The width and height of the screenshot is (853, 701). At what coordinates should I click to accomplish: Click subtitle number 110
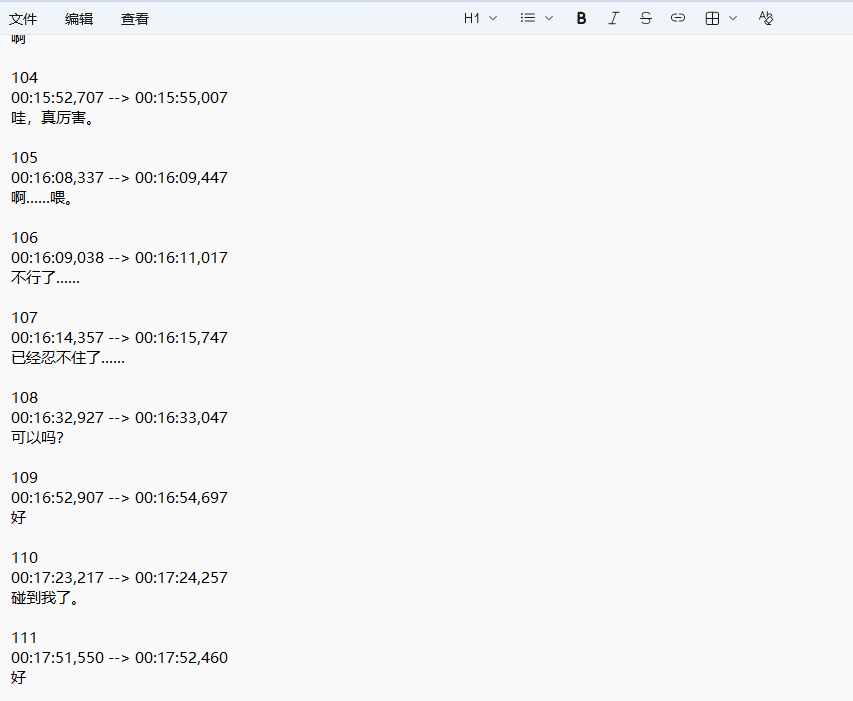[x=24, y=557]
